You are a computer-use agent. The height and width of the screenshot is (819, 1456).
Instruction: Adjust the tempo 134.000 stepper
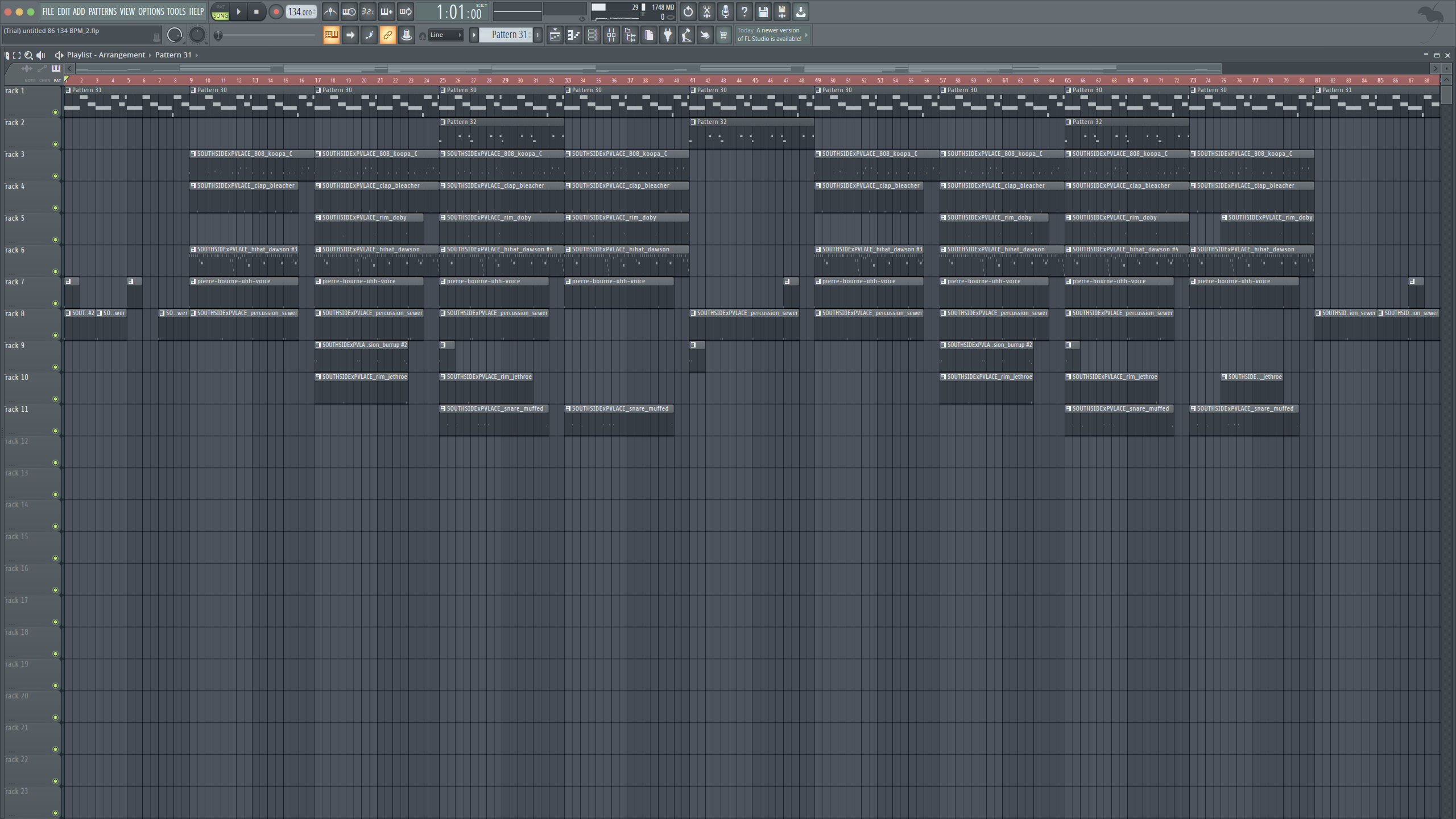[301, 12]
